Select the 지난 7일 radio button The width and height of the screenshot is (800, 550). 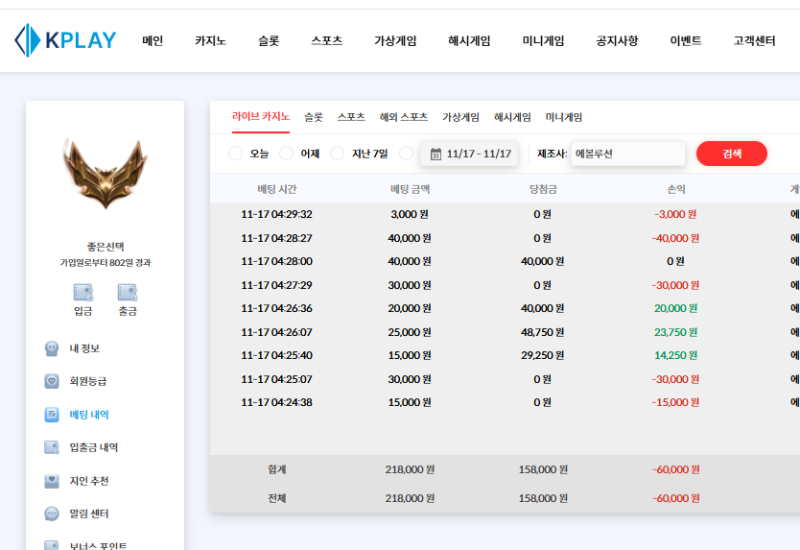coord(337,153)
